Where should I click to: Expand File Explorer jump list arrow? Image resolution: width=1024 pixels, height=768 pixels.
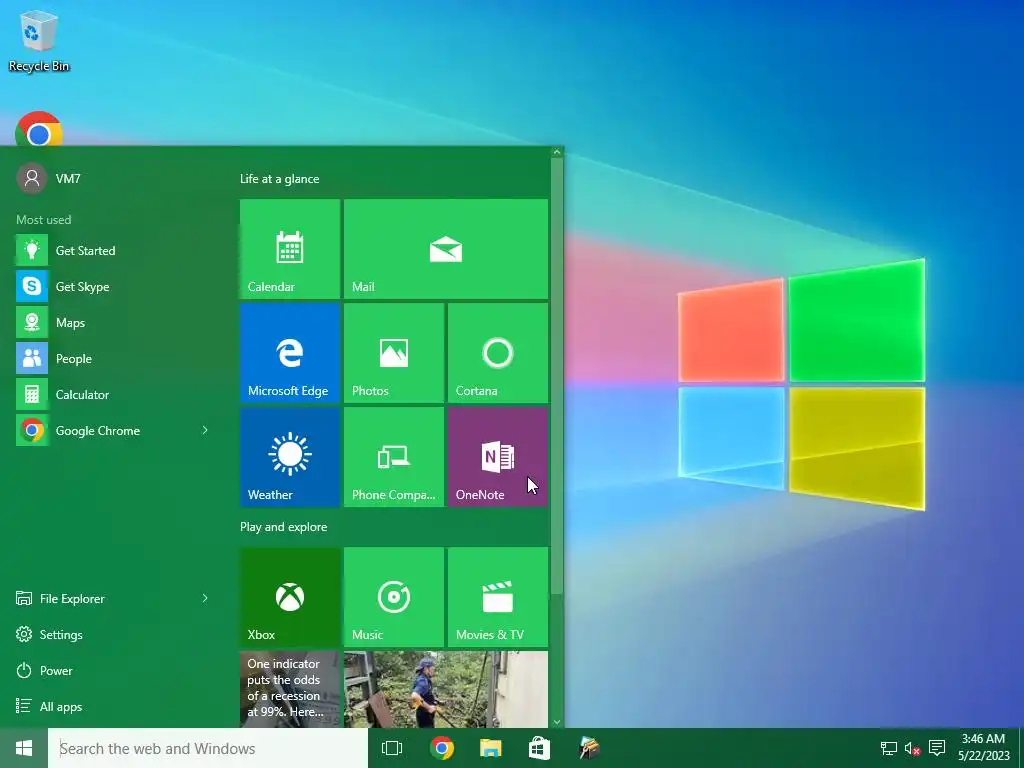click(x=205, y=598)
